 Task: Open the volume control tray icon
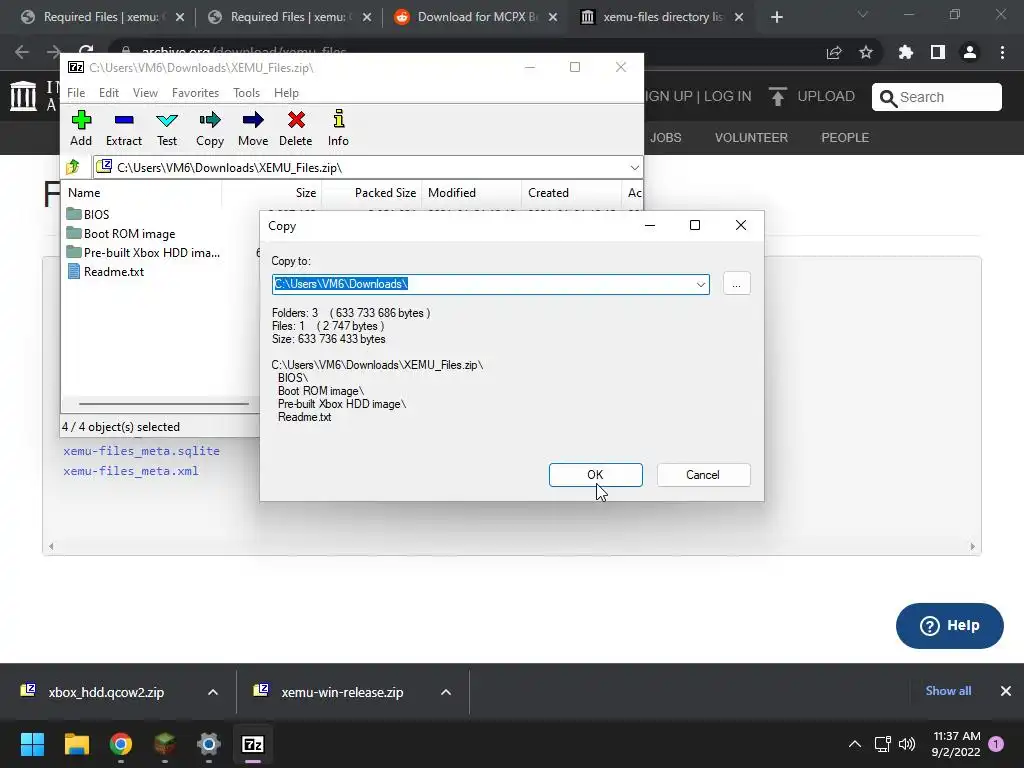[x=907, y=744]
